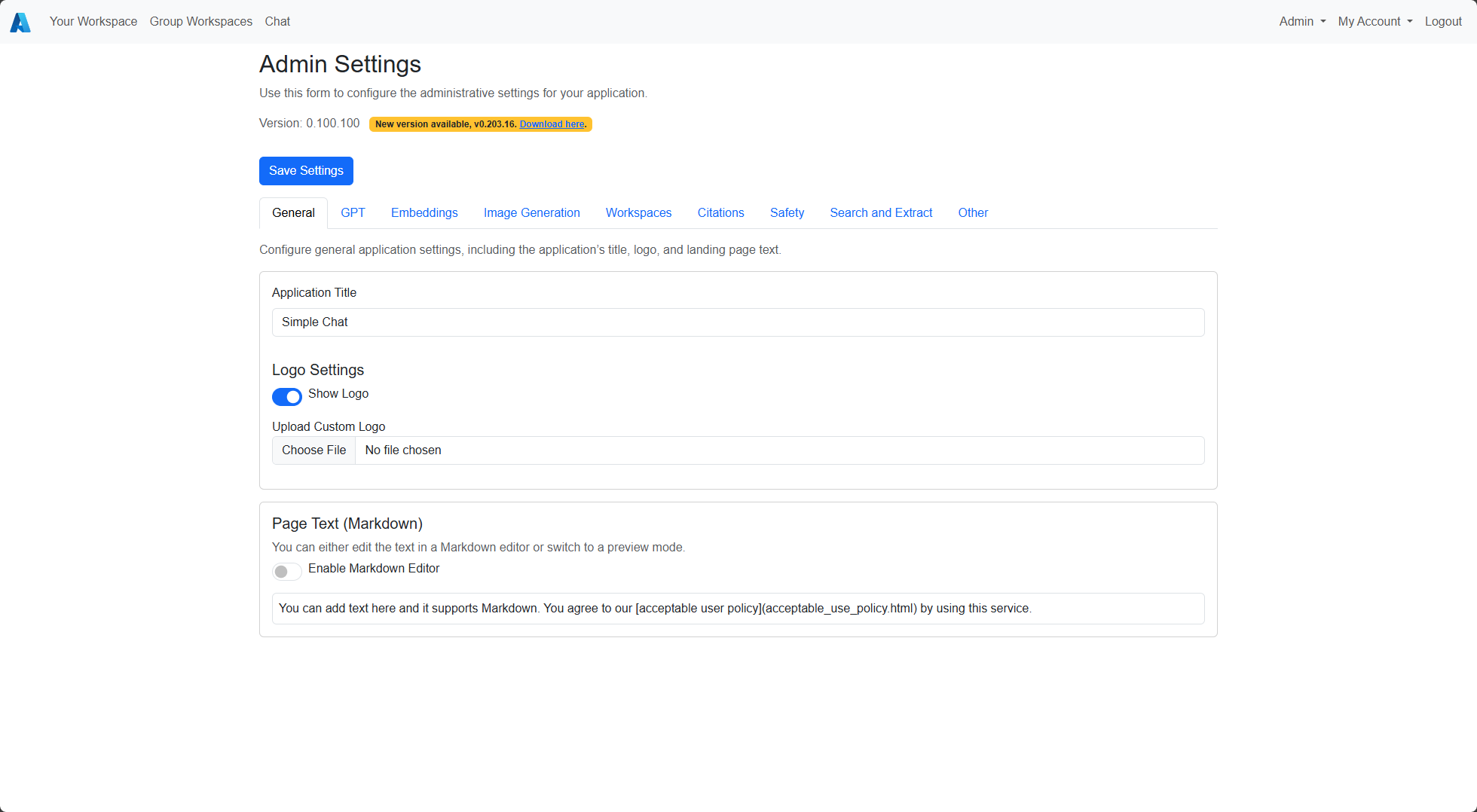Screen dimensions: 1477x812
Task: Switch to the Safety tab
Action: point(787,213)
